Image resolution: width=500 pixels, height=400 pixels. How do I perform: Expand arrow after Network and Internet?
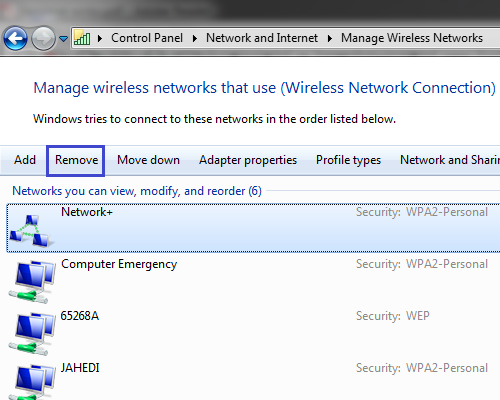pyautogui.click(x=330, y=38)
